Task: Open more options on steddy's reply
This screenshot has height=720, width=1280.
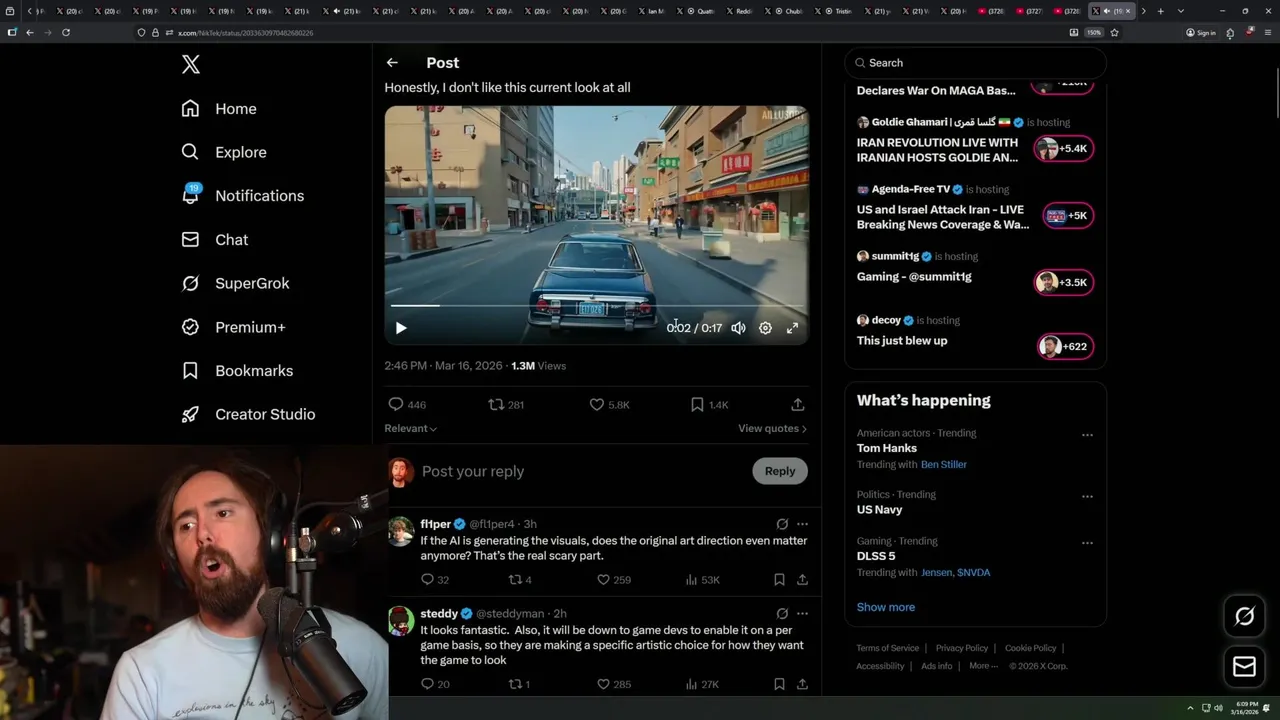Action: click(x=802, y=613)
